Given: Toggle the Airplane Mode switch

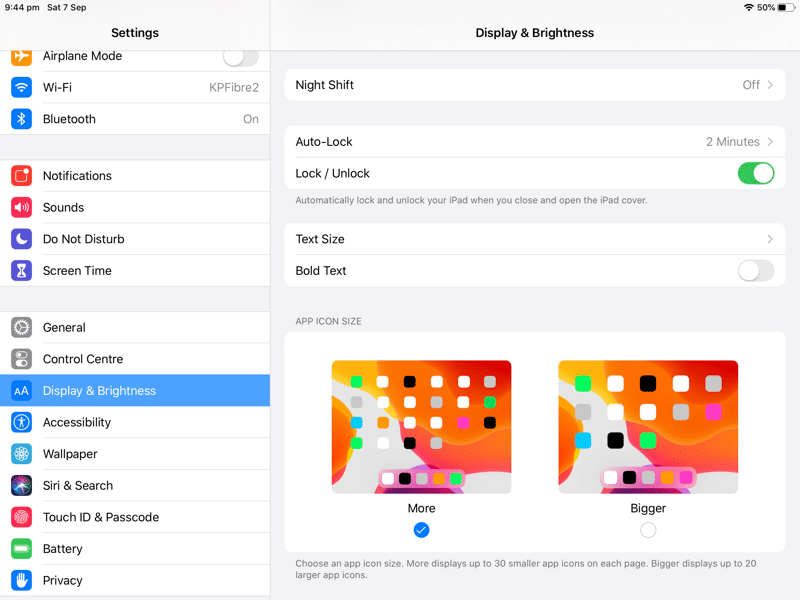Looking at the screenshot, I should pos(240,57).
